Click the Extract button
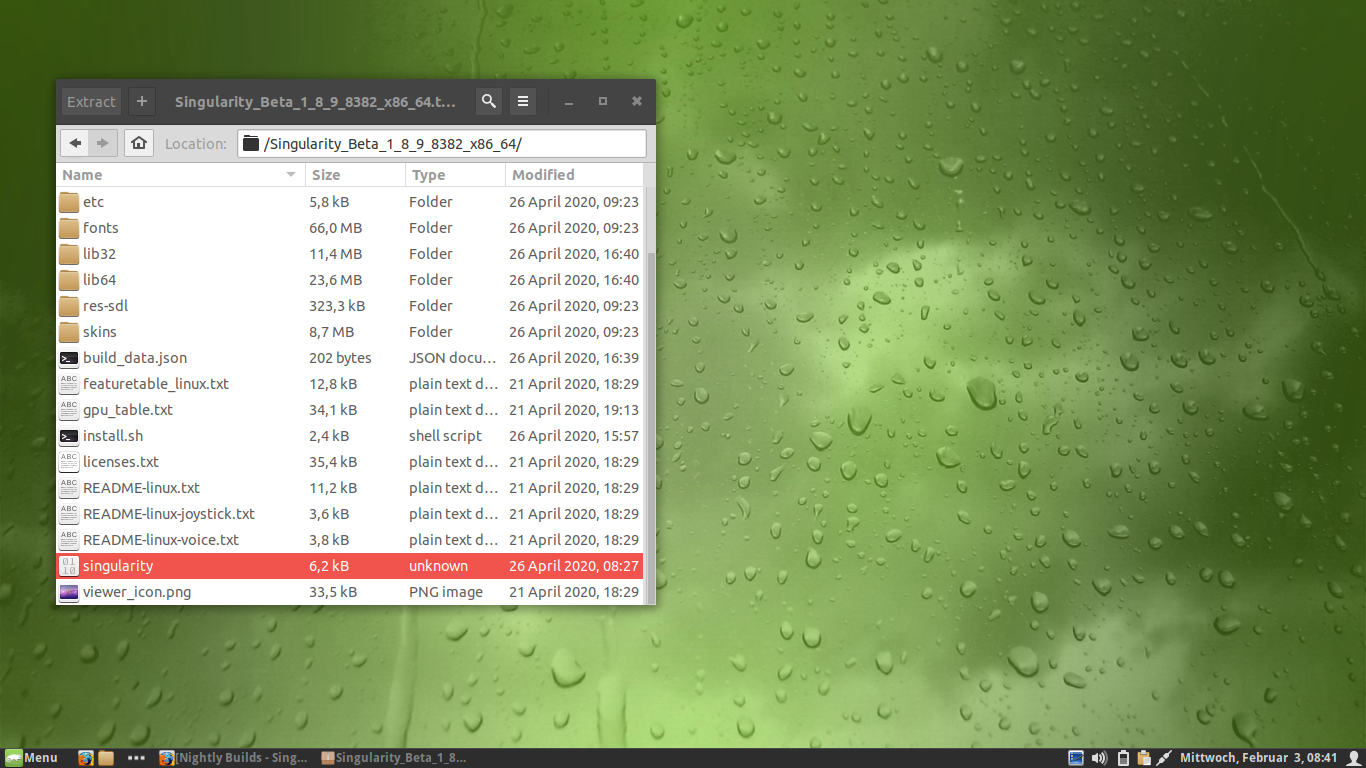Screen dimensions: 1366x768 tap(92, 102)
